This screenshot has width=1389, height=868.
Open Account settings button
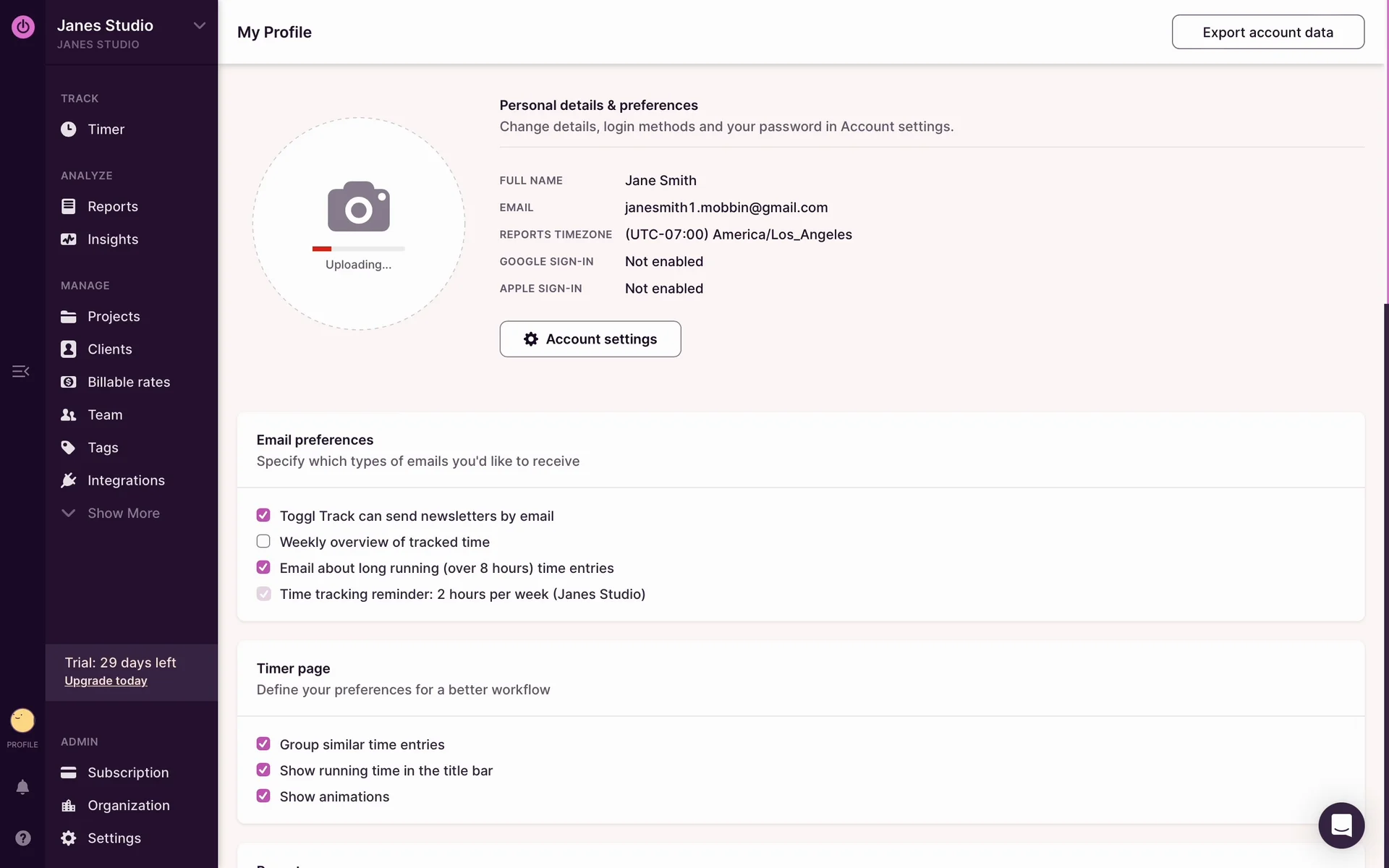click(x=590, y=339)
